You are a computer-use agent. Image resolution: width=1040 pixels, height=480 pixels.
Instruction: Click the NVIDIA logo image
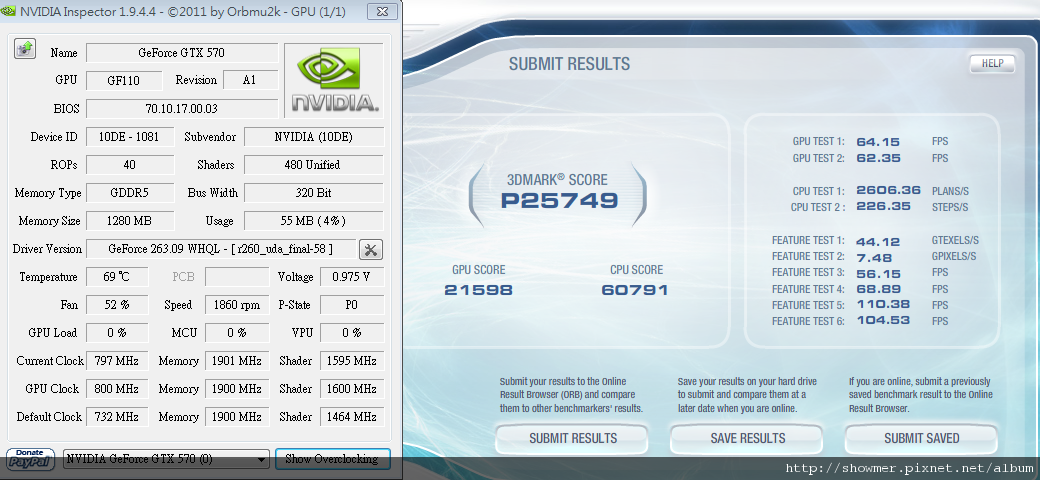point(334,81)
